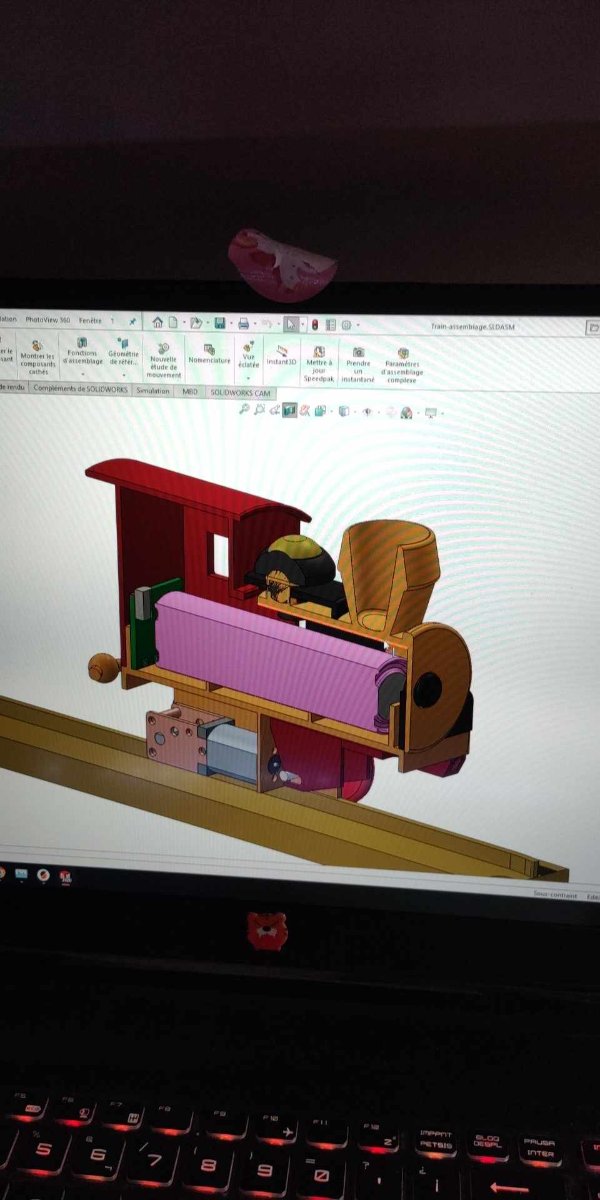600x1200 pixels.
Task: Expand the dropdown arrow next to Options gear
Action: tap(358, 325)
